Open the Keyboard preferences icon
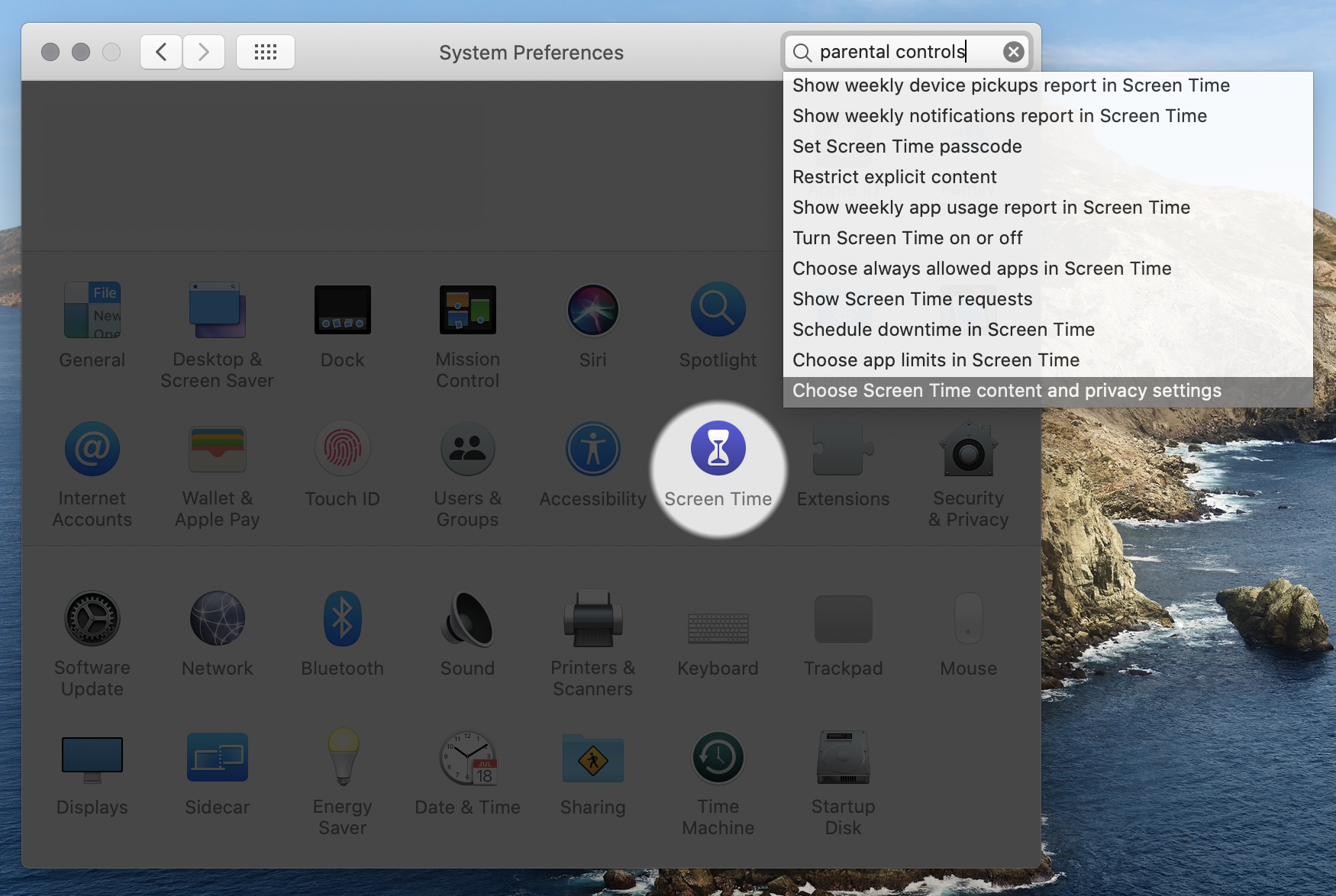1336x896 pixels. [x=718, y=627]
